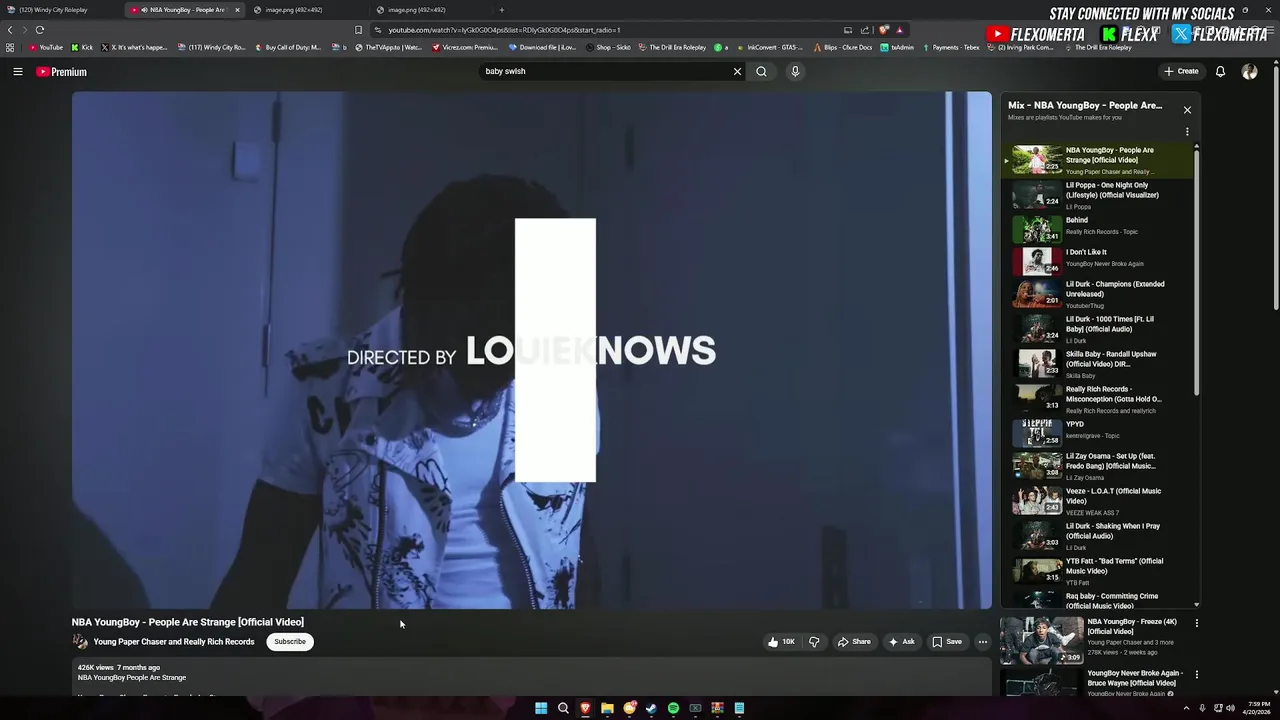Play 'I Don't Like It' in mix

[1098, 261]
